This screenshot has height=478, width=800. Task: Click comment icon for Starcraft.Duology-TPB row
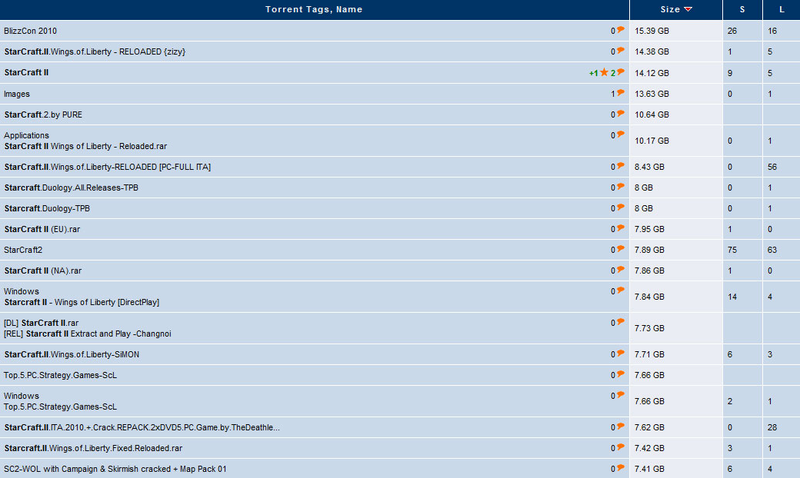(x=620, y=208)
